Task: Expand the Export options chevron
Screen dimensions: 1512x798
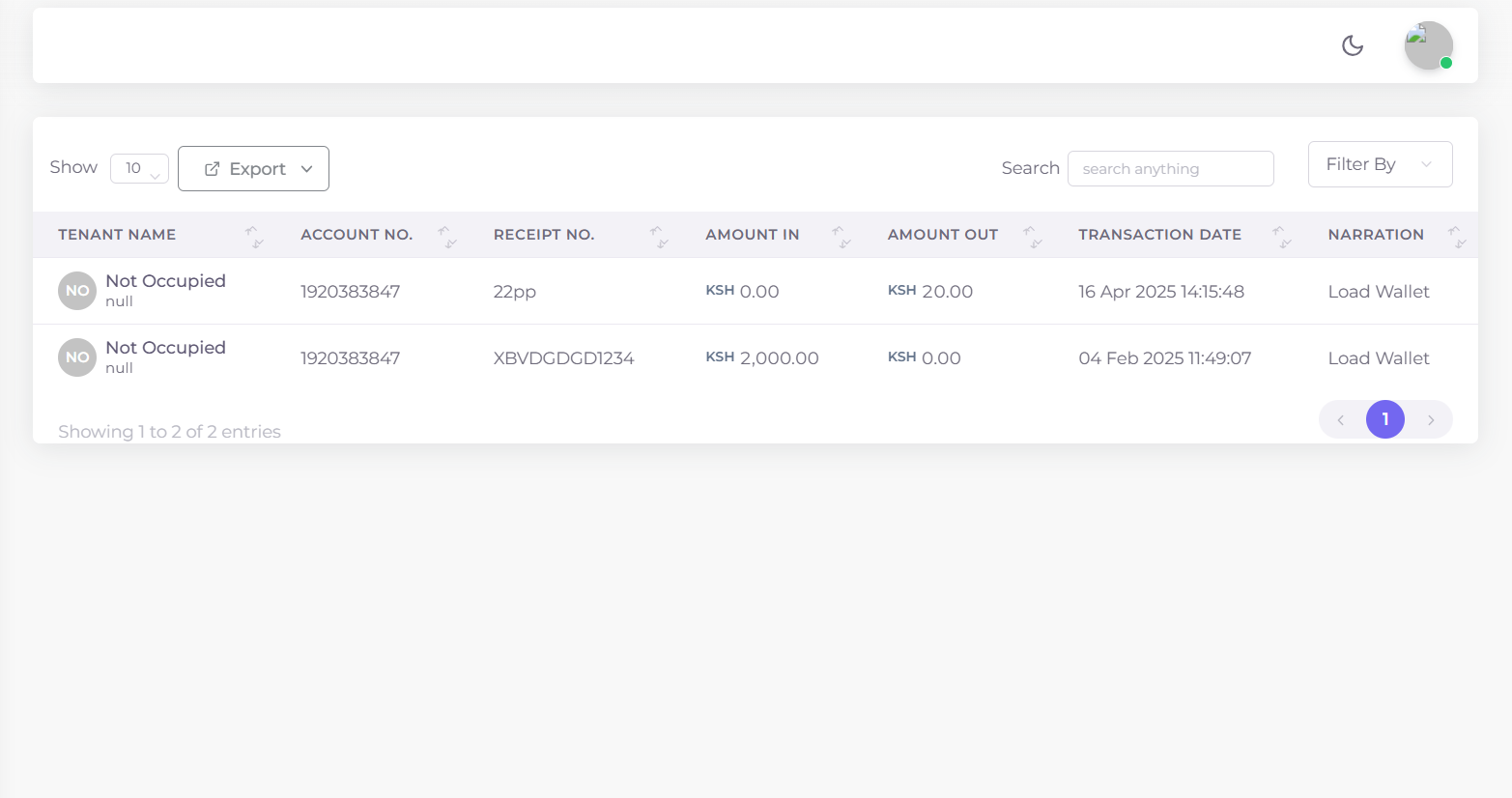Action: click(x=307, y=168)
